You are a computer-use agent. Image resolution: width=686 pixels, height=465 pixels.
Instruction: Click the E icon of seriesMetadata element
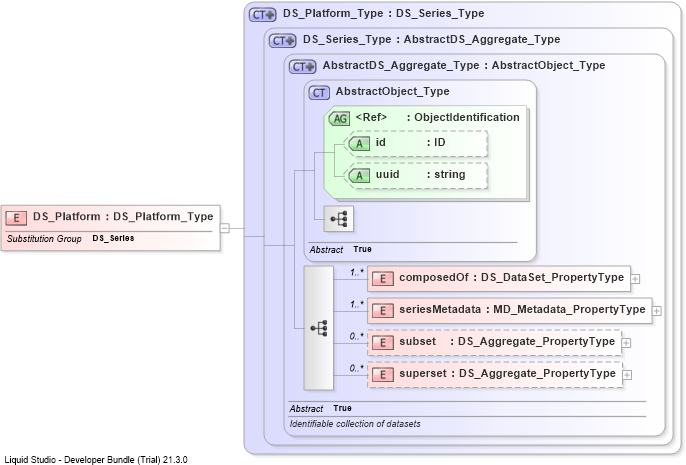click(x=383, y=310)
